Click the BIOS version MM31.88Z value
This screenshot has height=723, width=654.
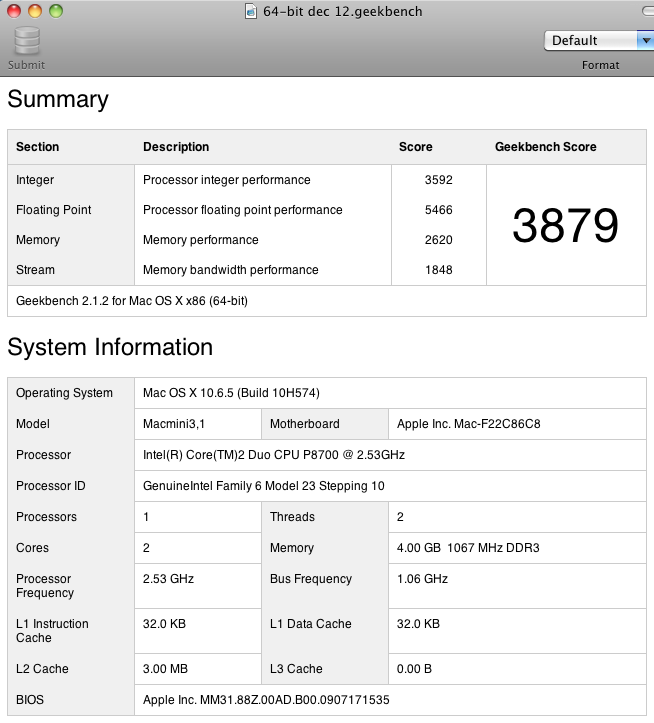coord(266,699)
